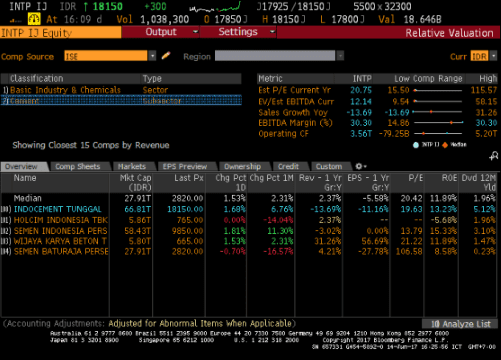The height and width of the screenshot is (360, 501).
Task: Expand the Comp Source ISE dropdown arrow
Action: coord(152,56)
